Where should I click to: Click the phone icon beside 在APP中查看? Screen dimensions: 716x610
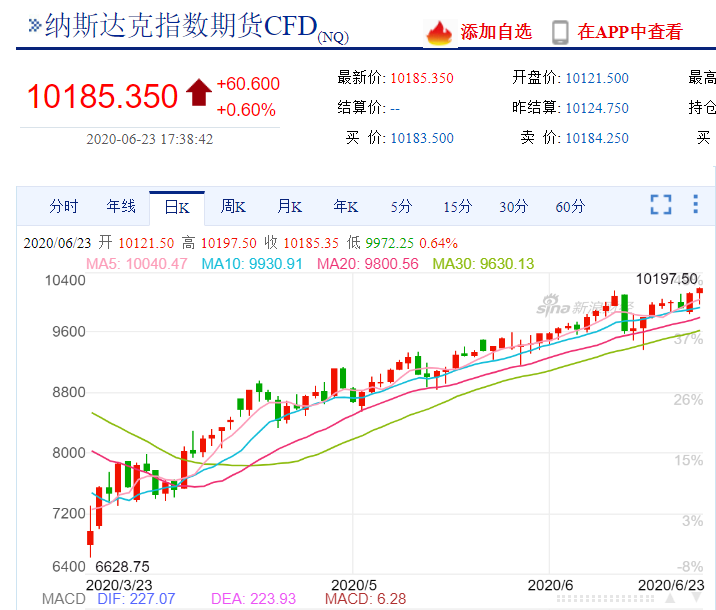tap(560, 33)
